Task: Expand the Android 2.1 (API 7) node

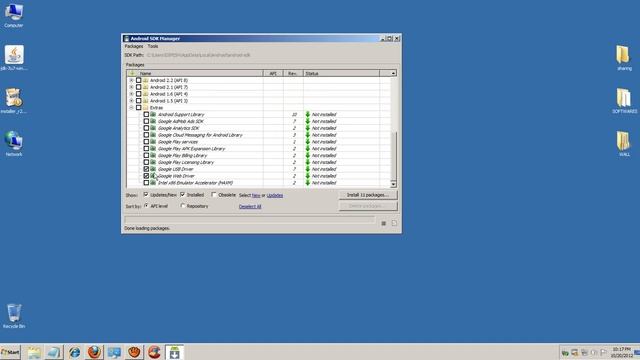Action: click(x=131, y=87)
